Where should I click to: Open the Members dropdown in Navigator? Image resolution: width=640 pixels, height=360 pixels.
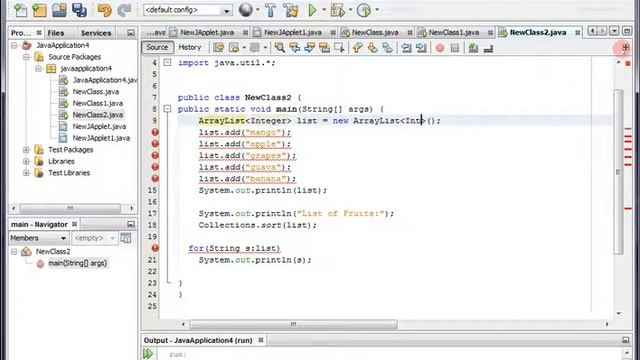point(38,238)
